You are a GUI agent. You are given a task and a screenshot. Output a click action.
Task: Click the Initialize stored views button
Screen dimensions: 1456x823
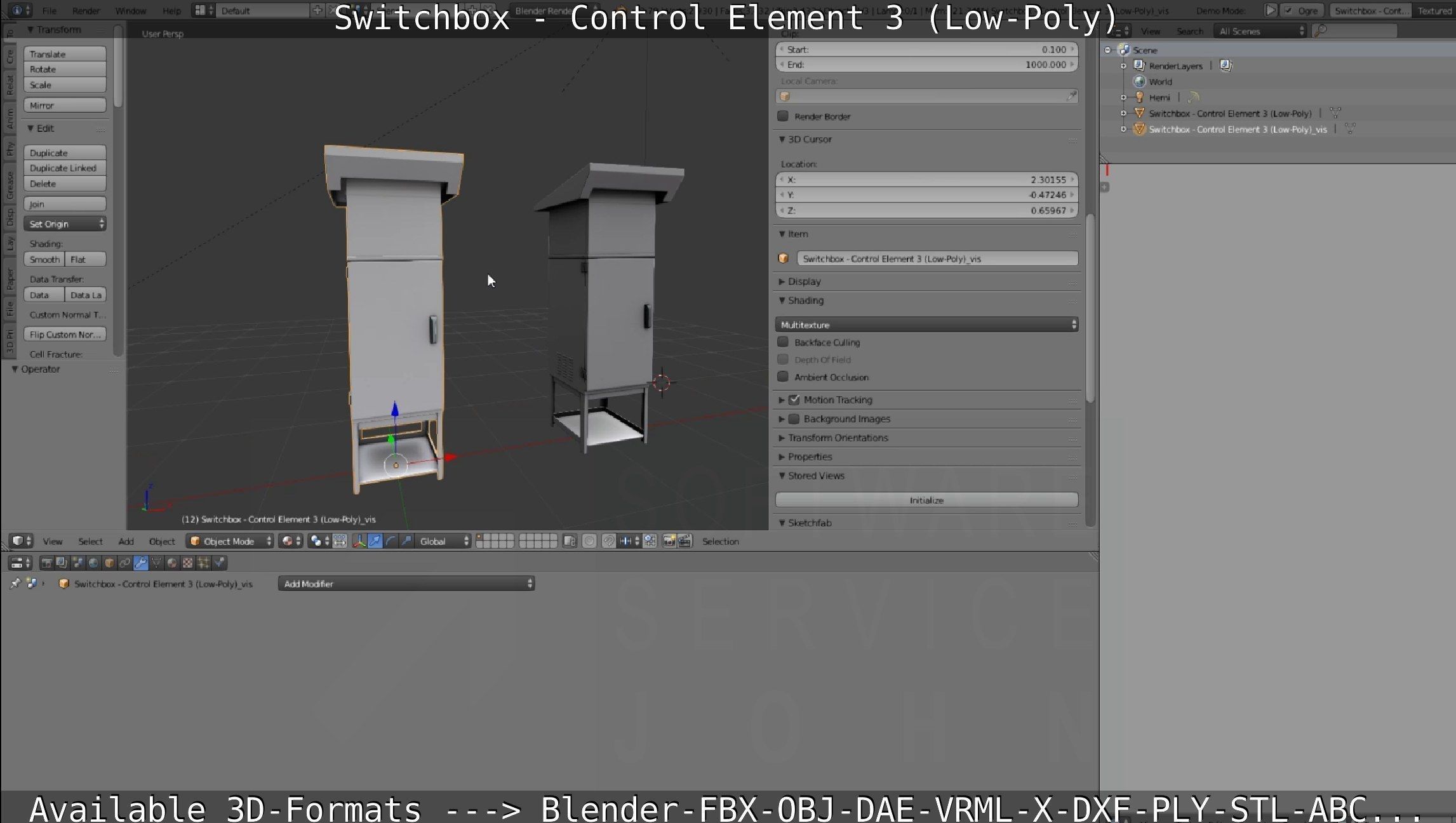(926, 500)
